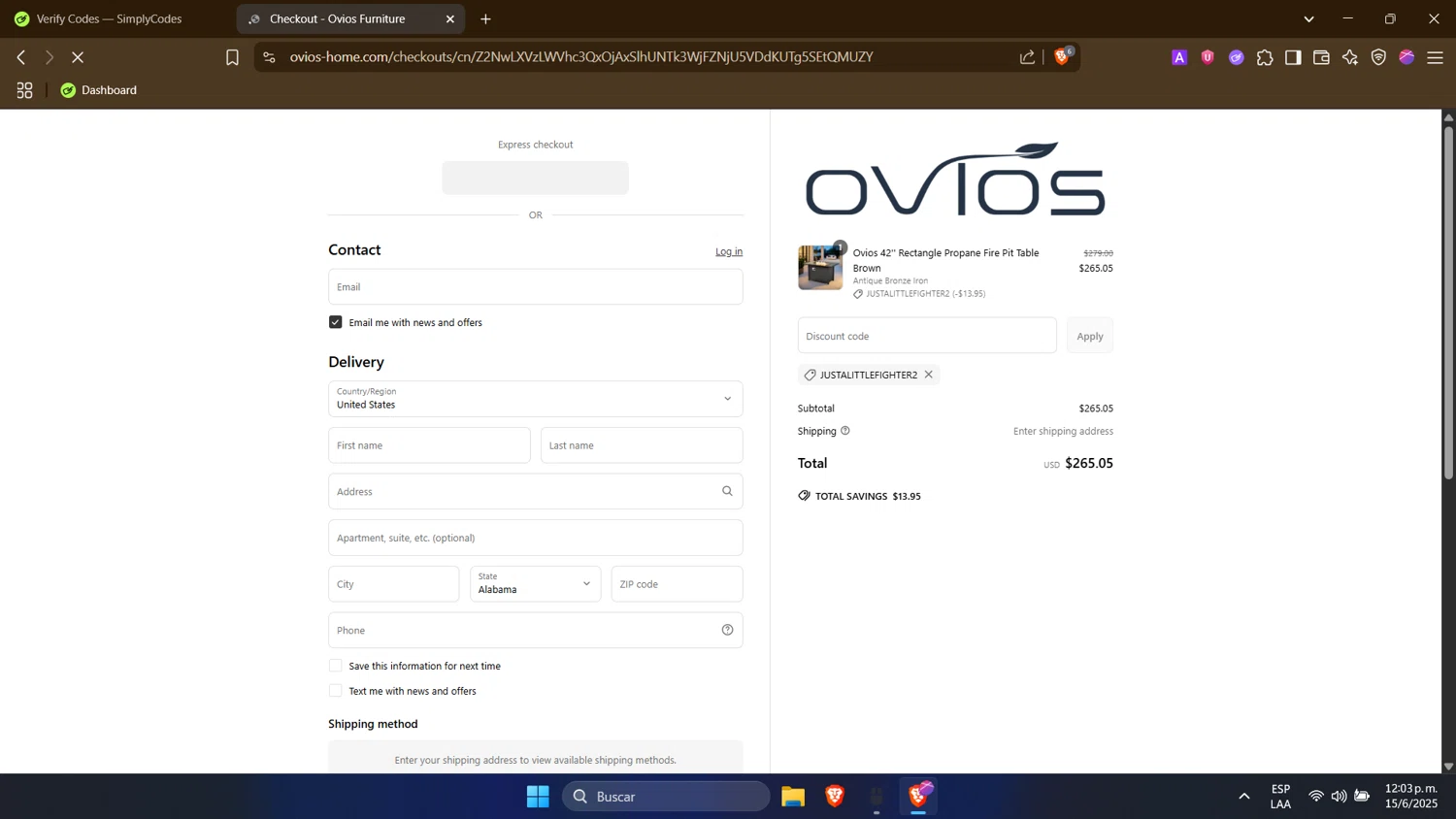Open the State dropdown
The height and width of the screenshot is (819, 1456).
536,584
